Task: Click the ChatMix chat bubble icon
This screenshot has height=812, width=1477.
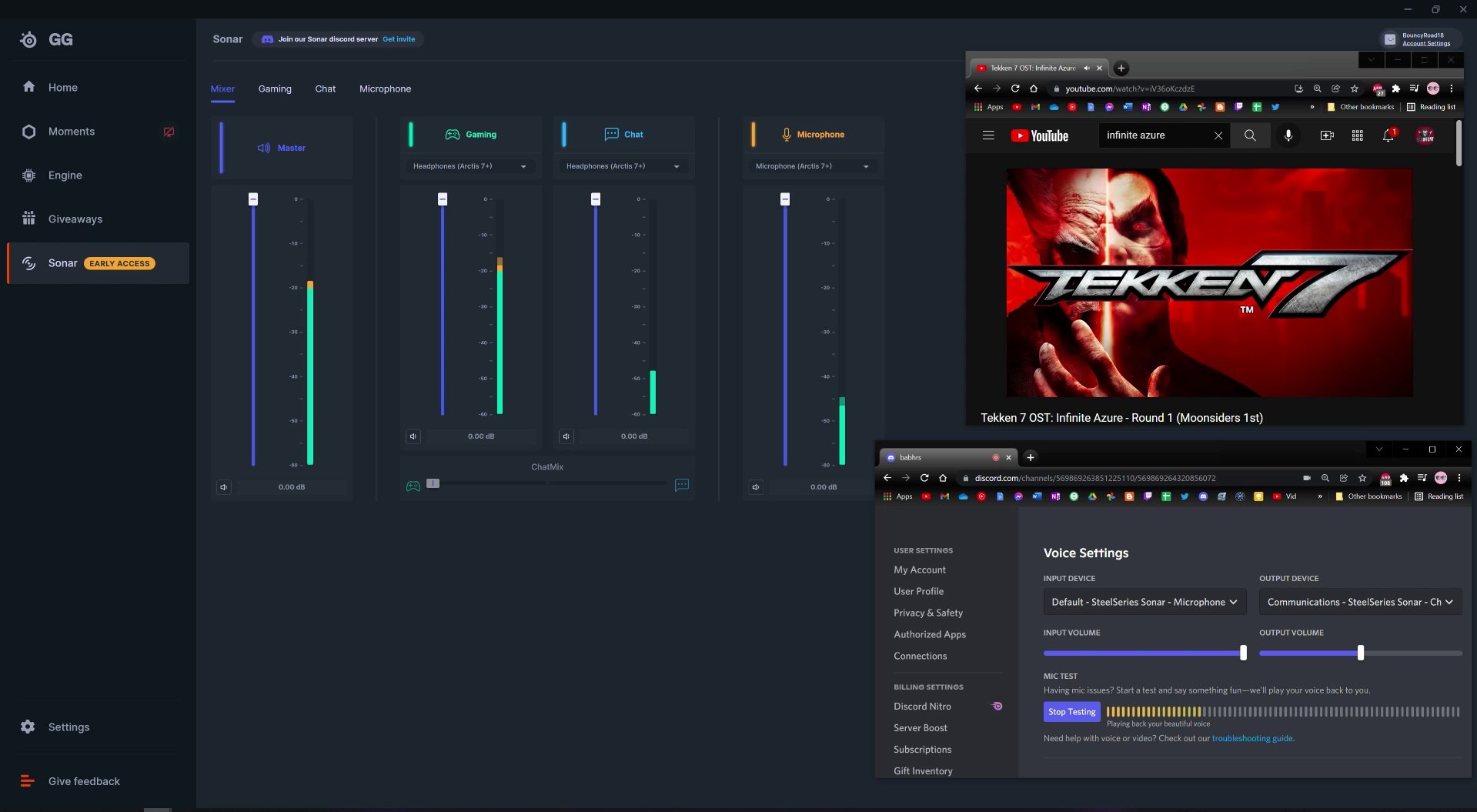Action: pyautogui.click(x=682, y=485)
